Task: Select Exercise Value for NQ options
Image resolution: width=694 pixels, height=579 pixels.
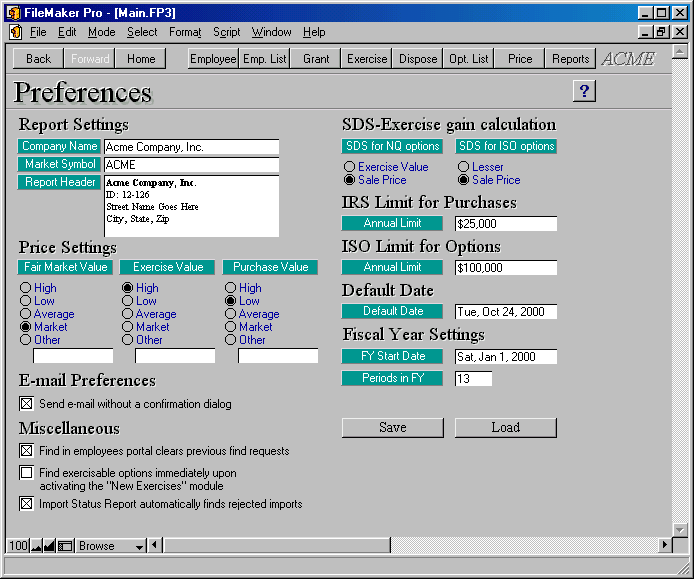Action: coord(349,167)
